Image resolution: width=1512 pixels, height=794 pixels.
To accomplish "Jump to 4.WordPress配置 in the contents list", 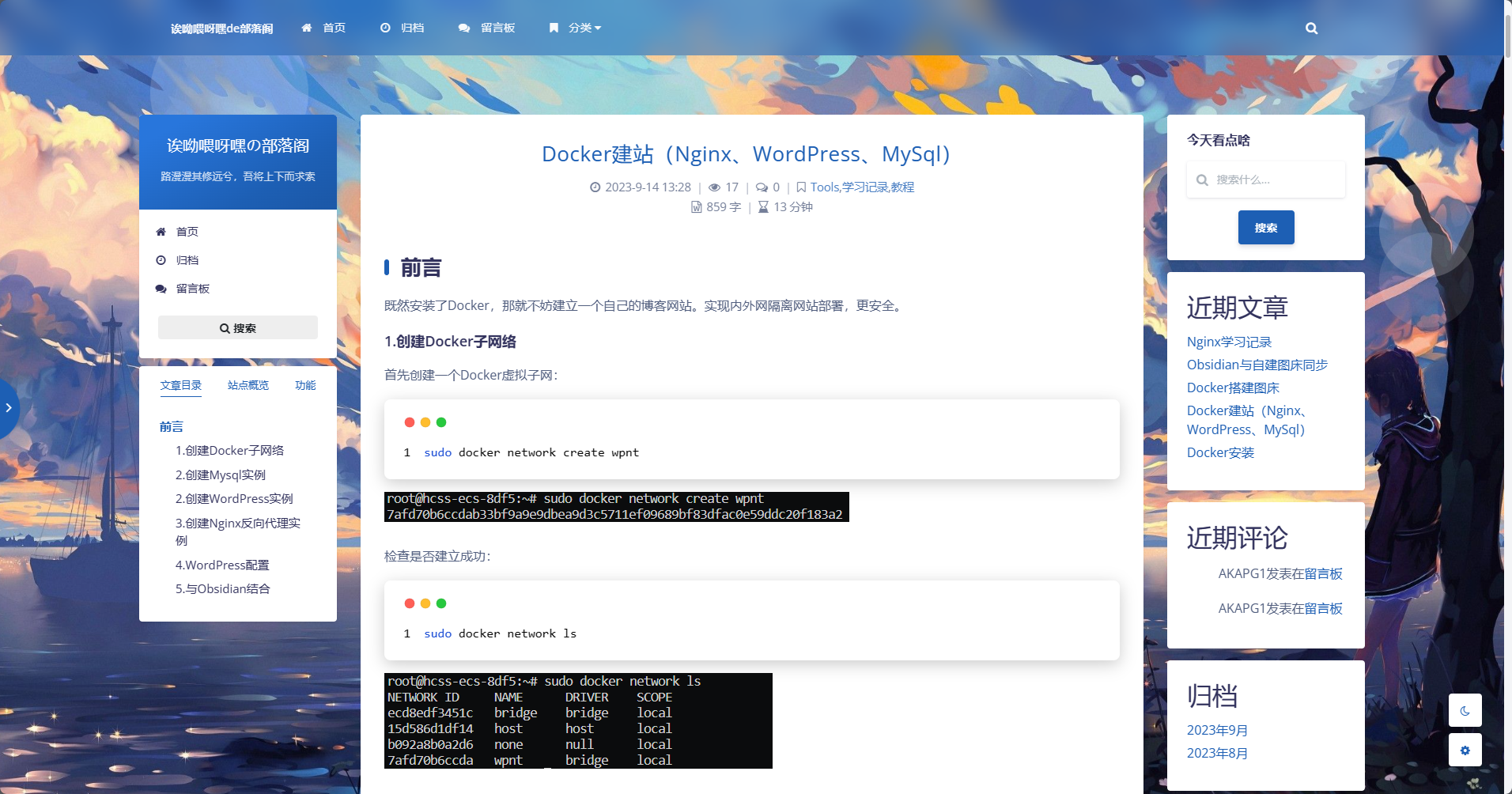I will click(x=222, y=565).
